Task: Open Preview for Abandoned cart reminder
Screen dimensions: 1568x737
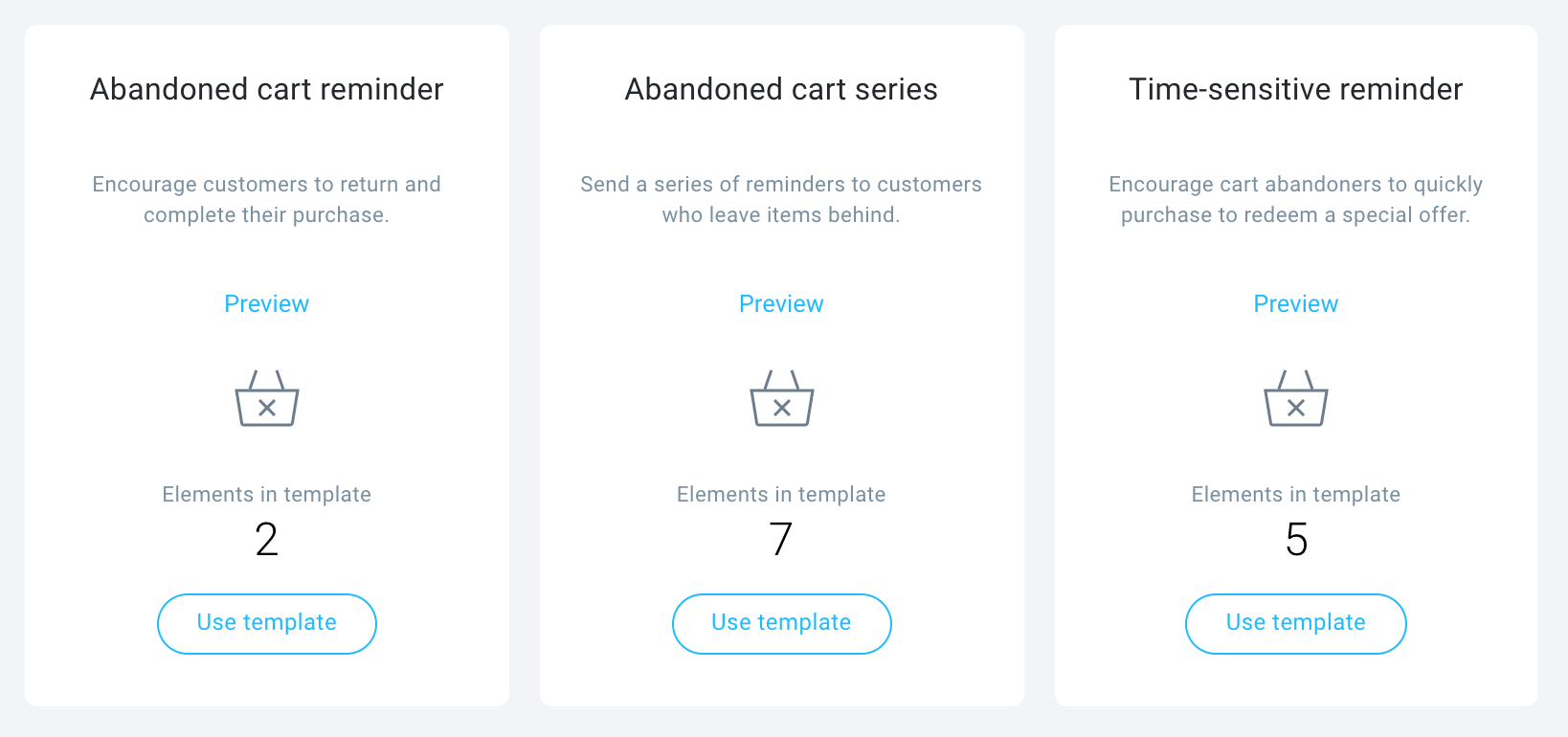Action: [267, 303]
